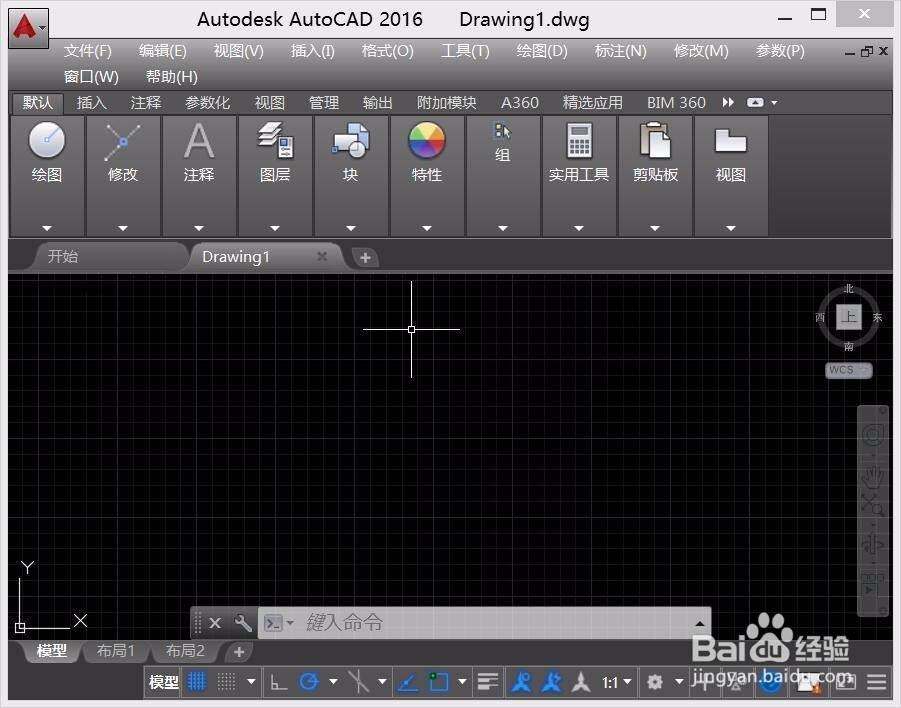The image size is (901, 708).
Task: Click the steering wheel icon in navigation bar
Action: [872, 434]
